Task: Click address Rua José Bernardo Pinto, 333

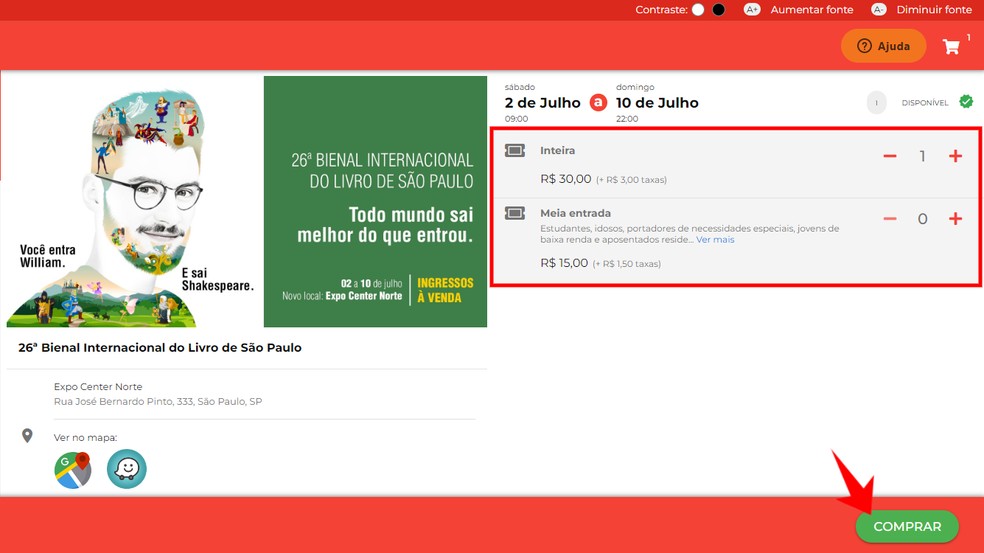Action: 158,401
